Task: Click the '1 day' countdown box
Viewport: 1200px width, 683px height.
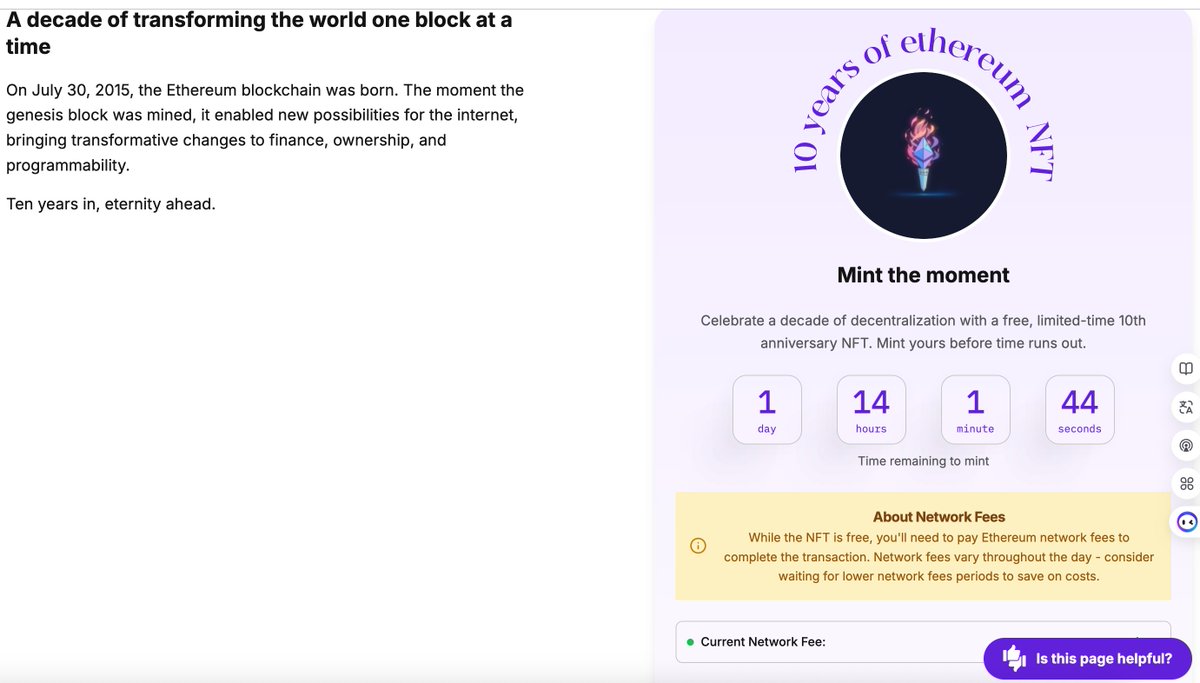Action: pos(767,410)
